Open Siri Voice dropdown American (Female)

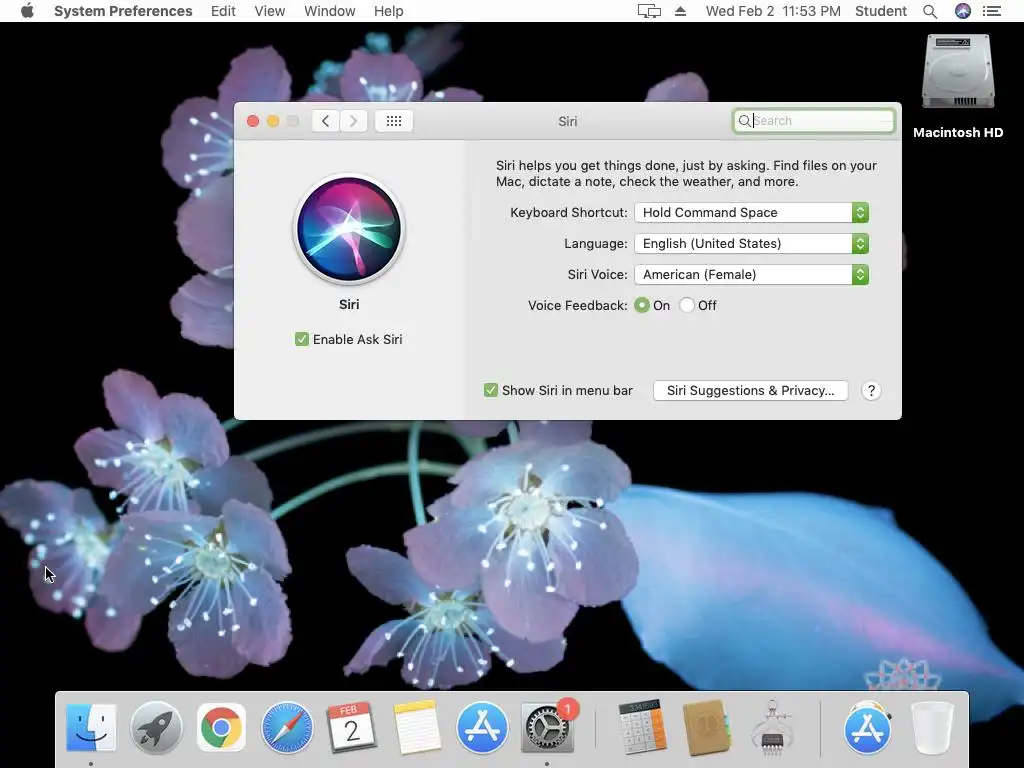tap(752, 274)
